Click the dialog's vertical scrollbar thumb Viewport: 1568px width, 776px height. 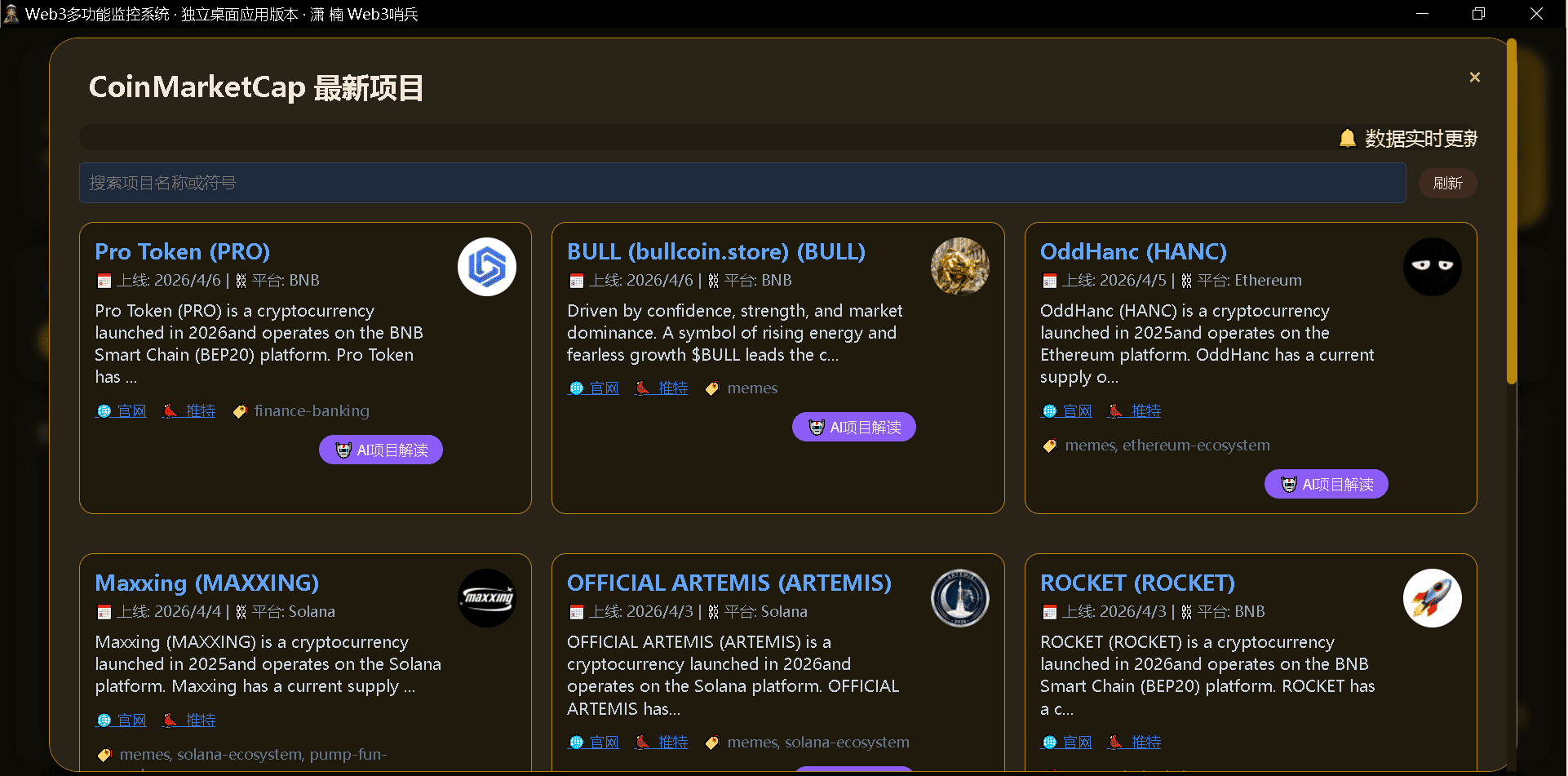pos(1511,212)
